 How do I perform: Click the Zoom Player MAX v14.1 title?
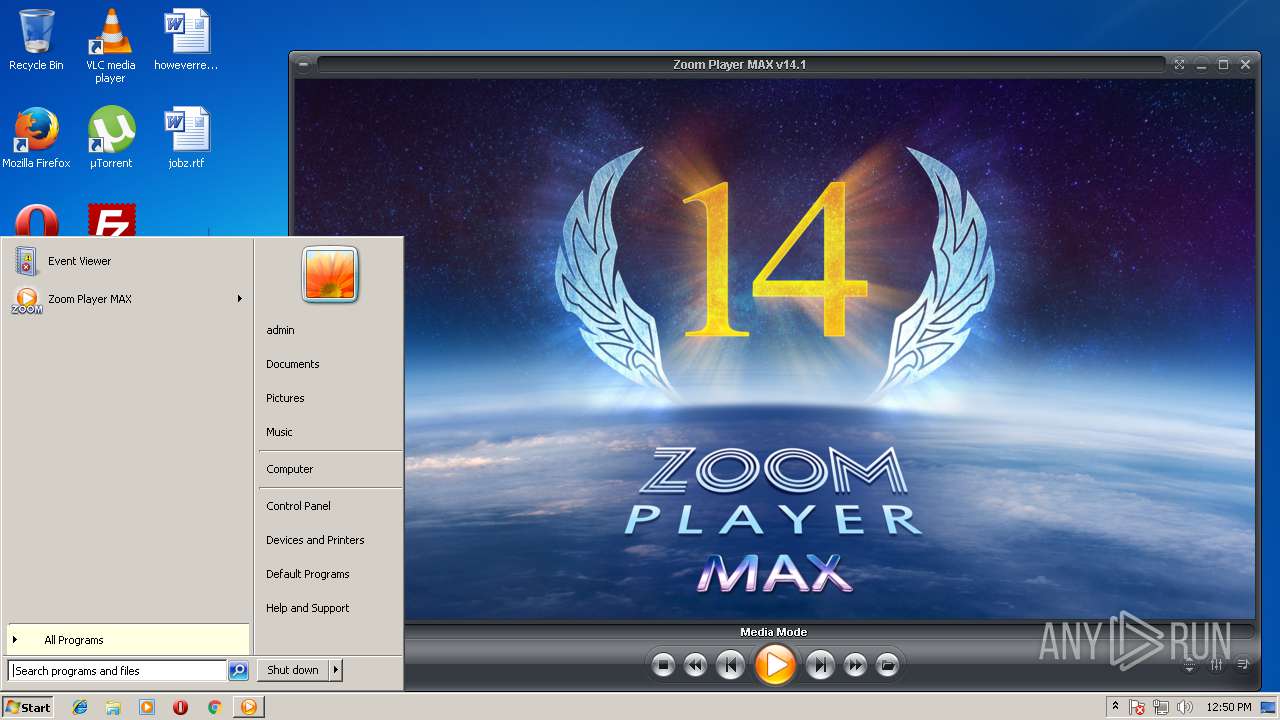739,64
